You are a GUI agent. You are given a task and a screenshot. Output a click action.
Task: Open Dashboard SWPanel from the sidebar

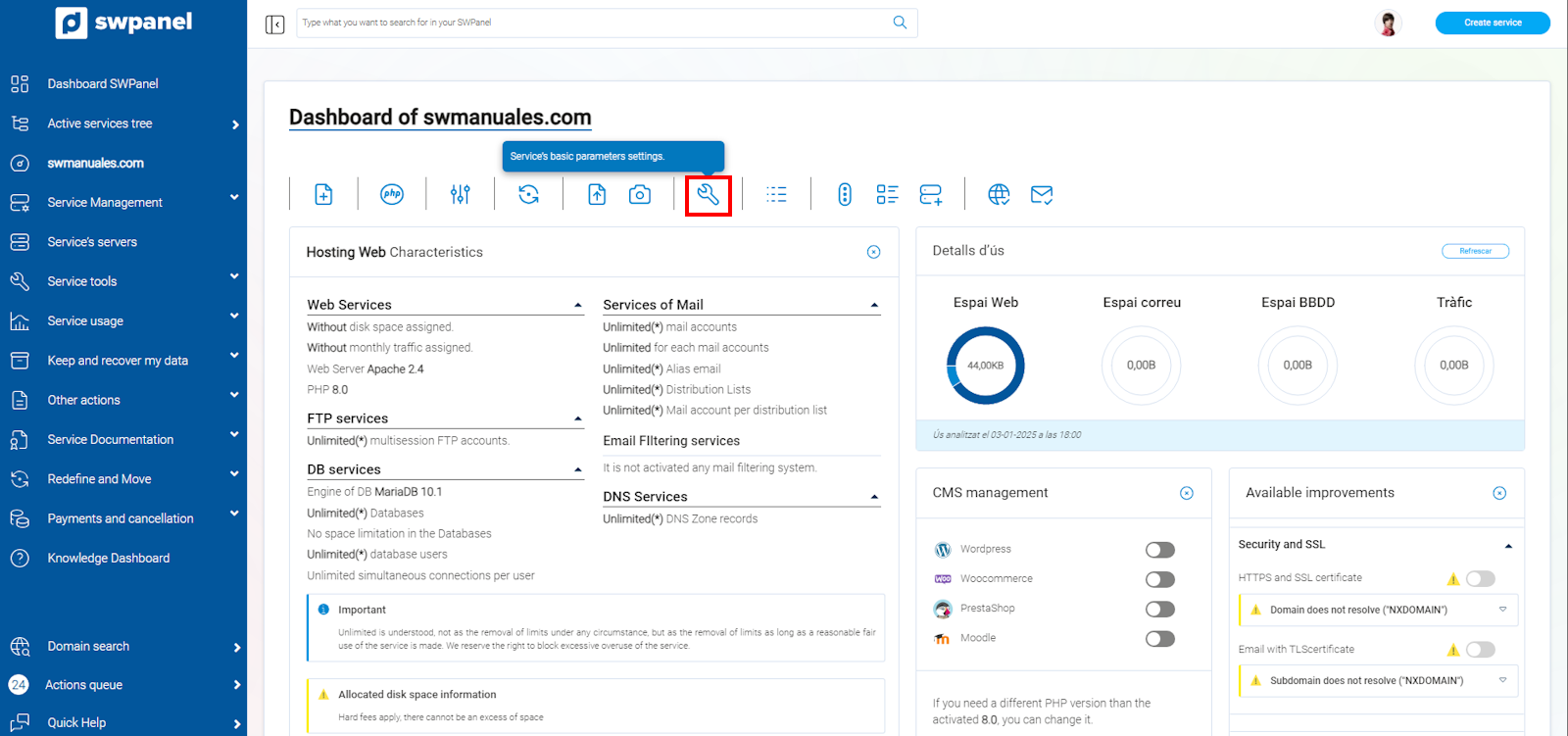click(x=103, y=83)
